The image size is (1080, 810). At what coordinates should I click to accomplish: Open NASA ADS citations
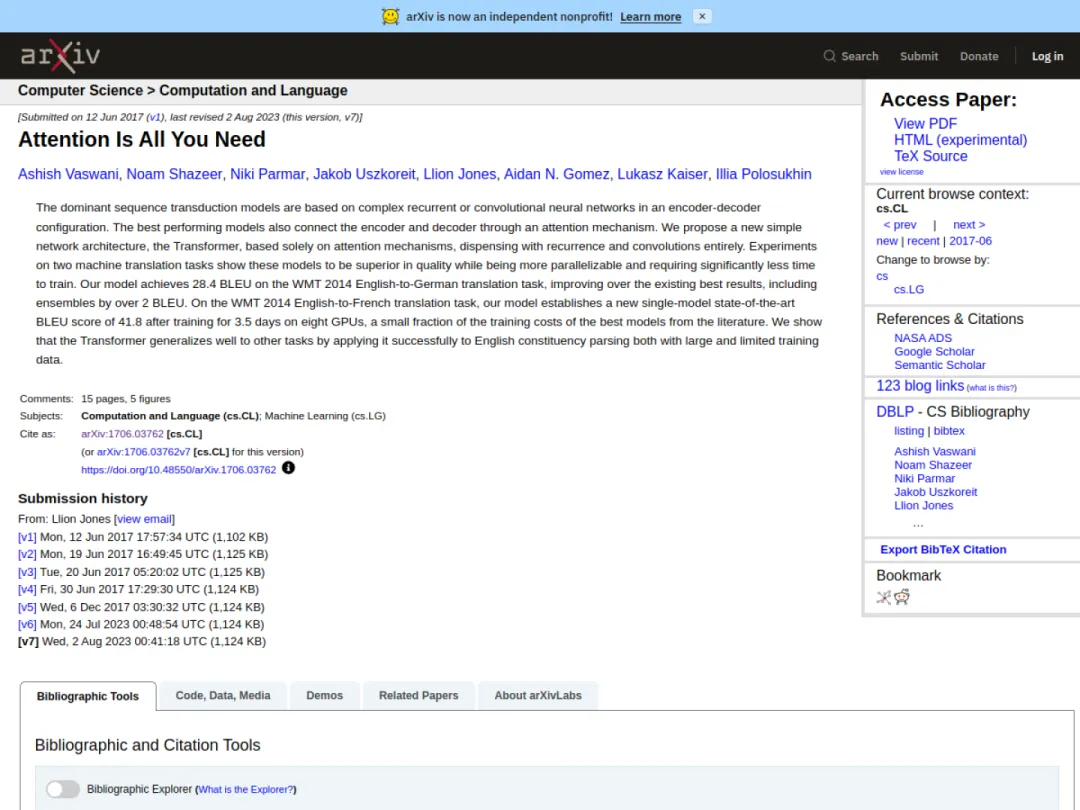click(x=922, y=338)
